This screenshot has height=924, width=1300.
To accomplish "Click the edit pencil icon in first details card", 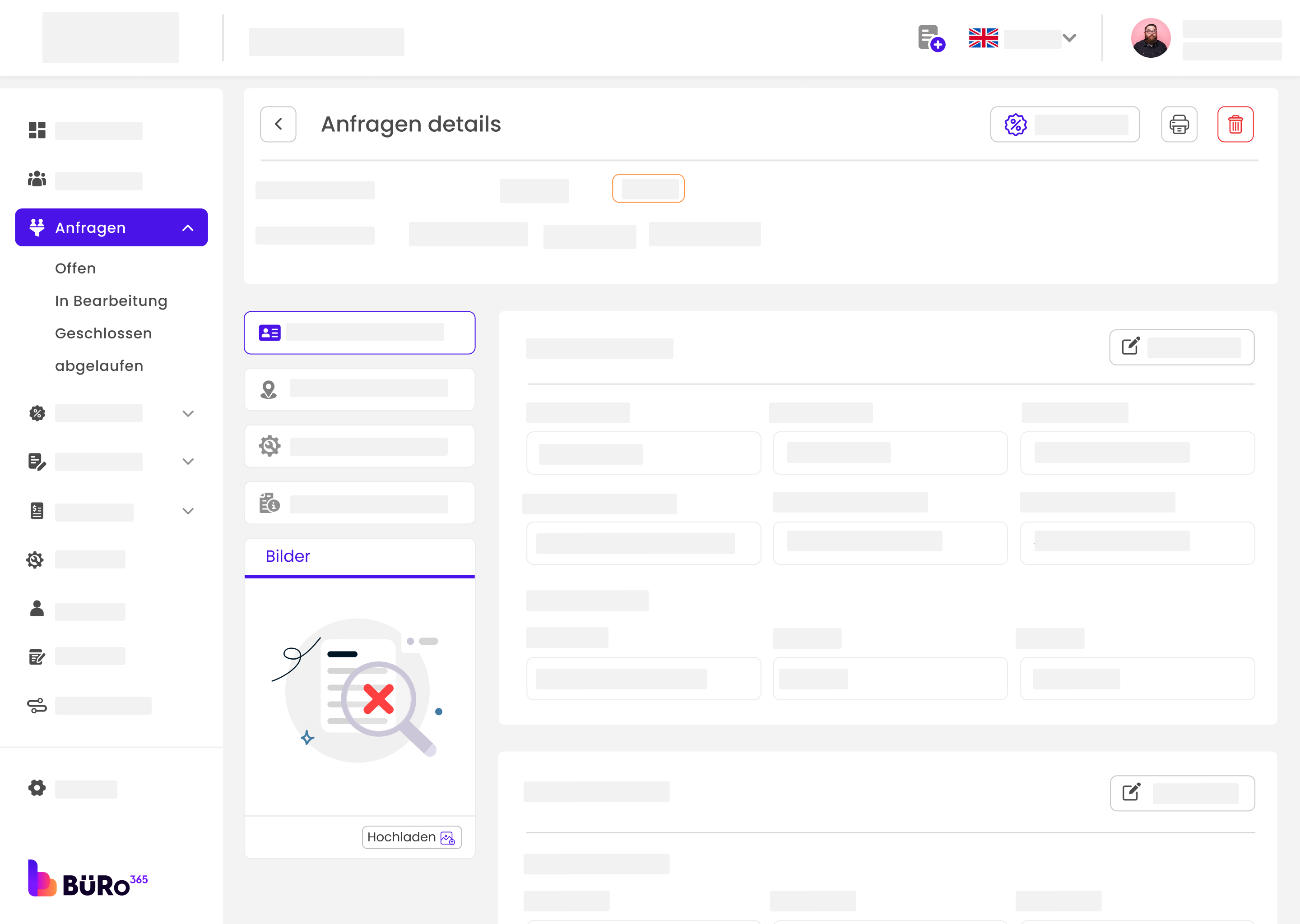I will [1130, 346].
